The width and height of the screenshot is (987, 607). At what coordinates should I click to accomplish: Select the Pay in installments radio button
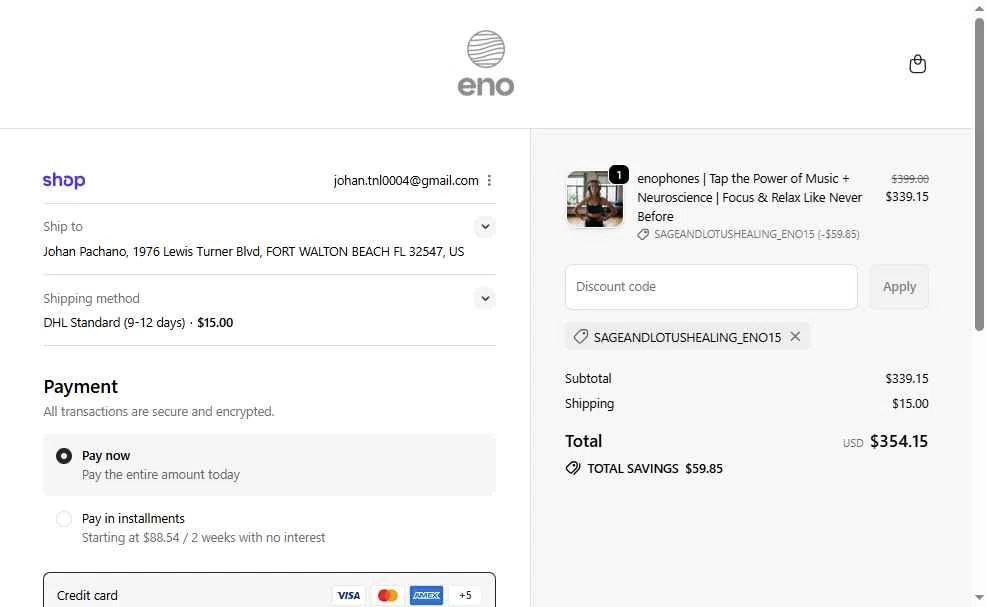[64, 519]
